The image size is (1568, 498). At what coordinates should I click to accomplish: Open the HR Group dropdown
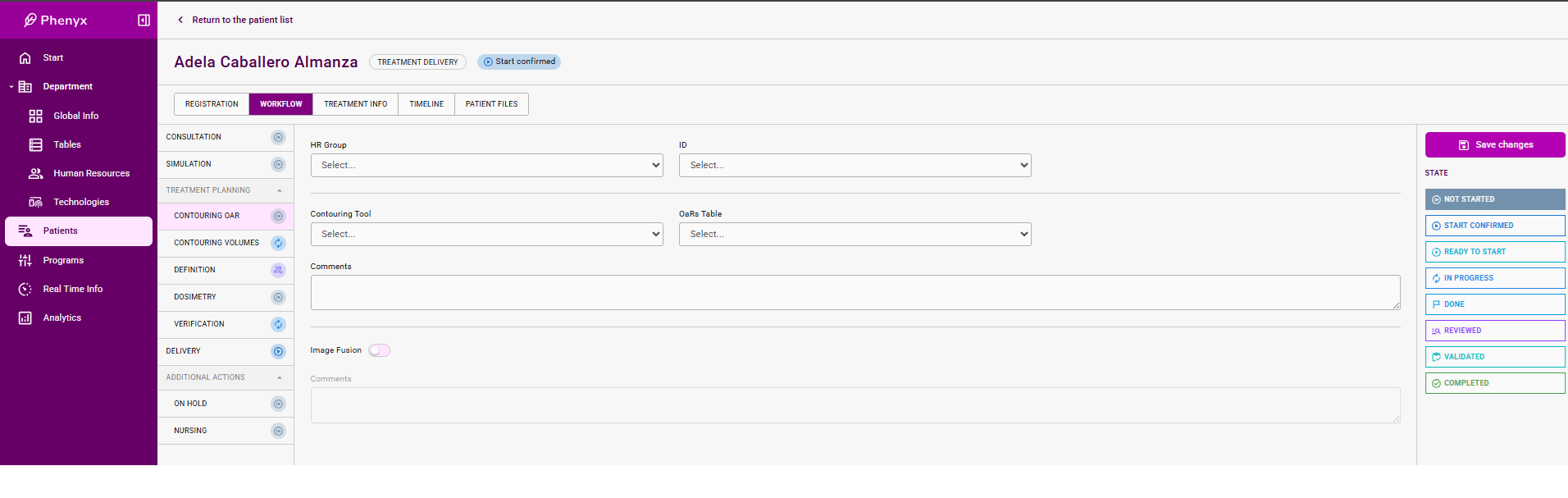click(486, 166)
